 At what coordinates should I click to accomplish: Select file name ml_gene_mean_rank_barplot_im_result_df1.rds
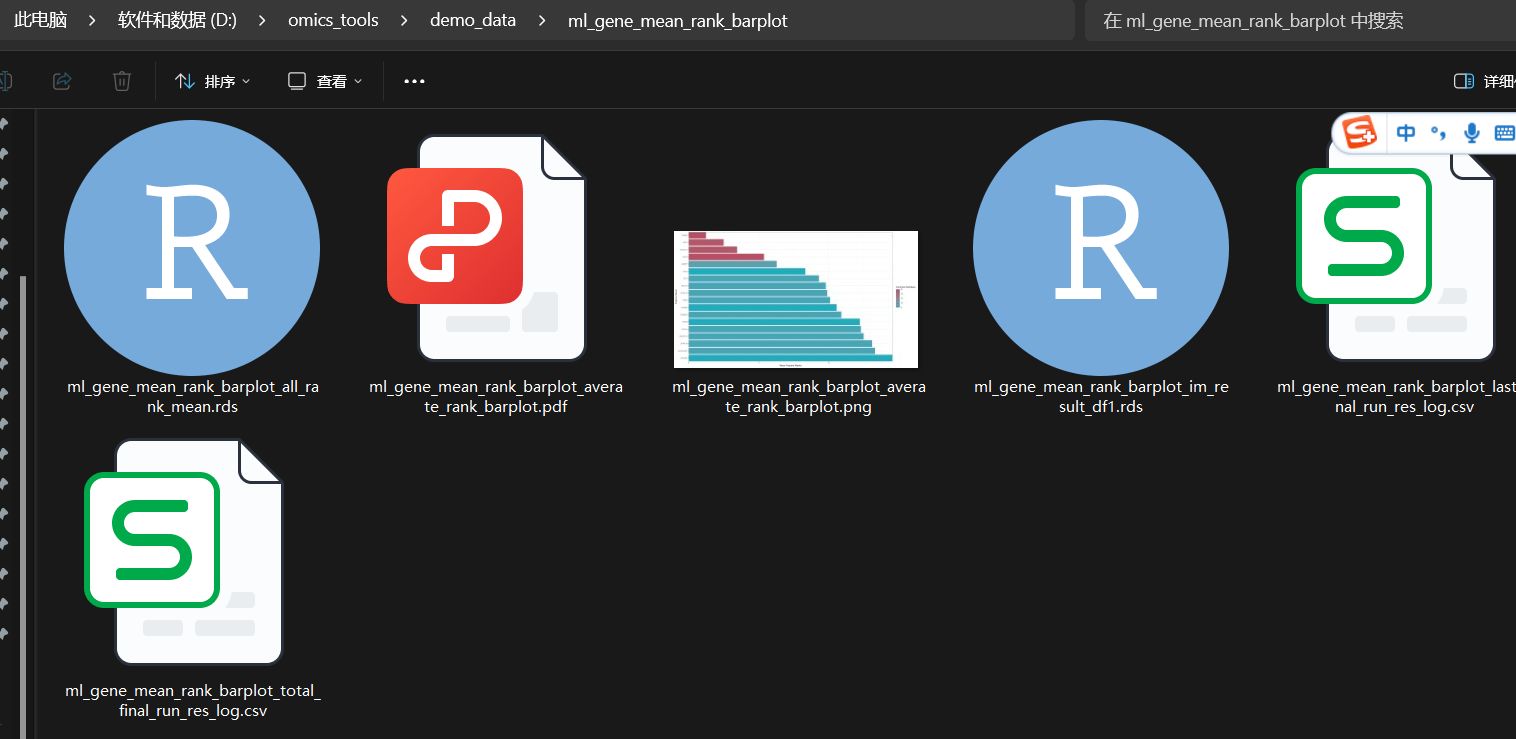point(1102,397)
